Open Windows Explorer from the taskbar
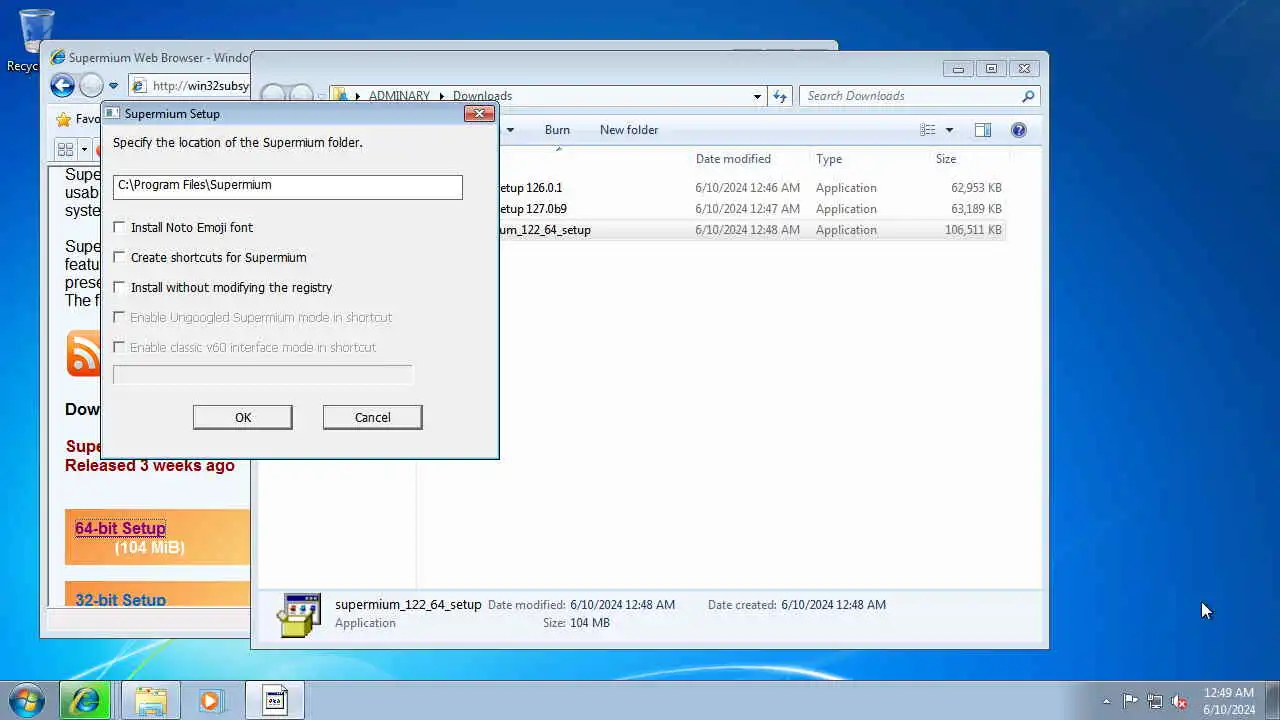This screenshot has height=720, width=1280. click(151, 700)
